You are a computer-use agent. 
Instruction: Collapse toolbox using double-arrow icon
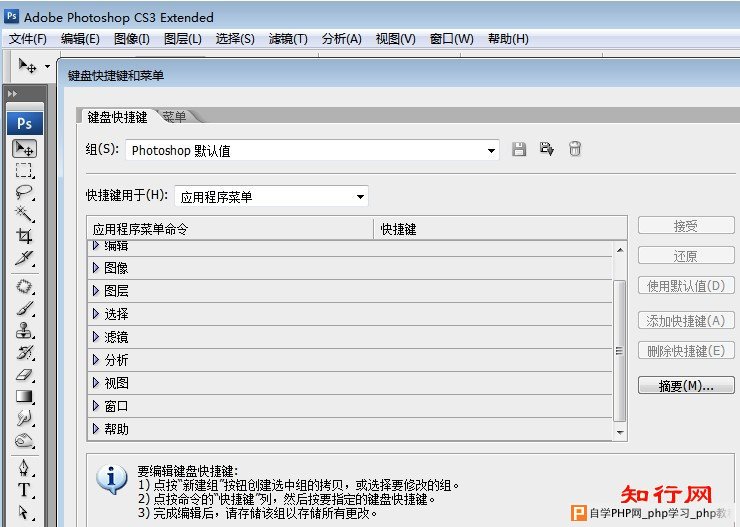click(13, 94)
